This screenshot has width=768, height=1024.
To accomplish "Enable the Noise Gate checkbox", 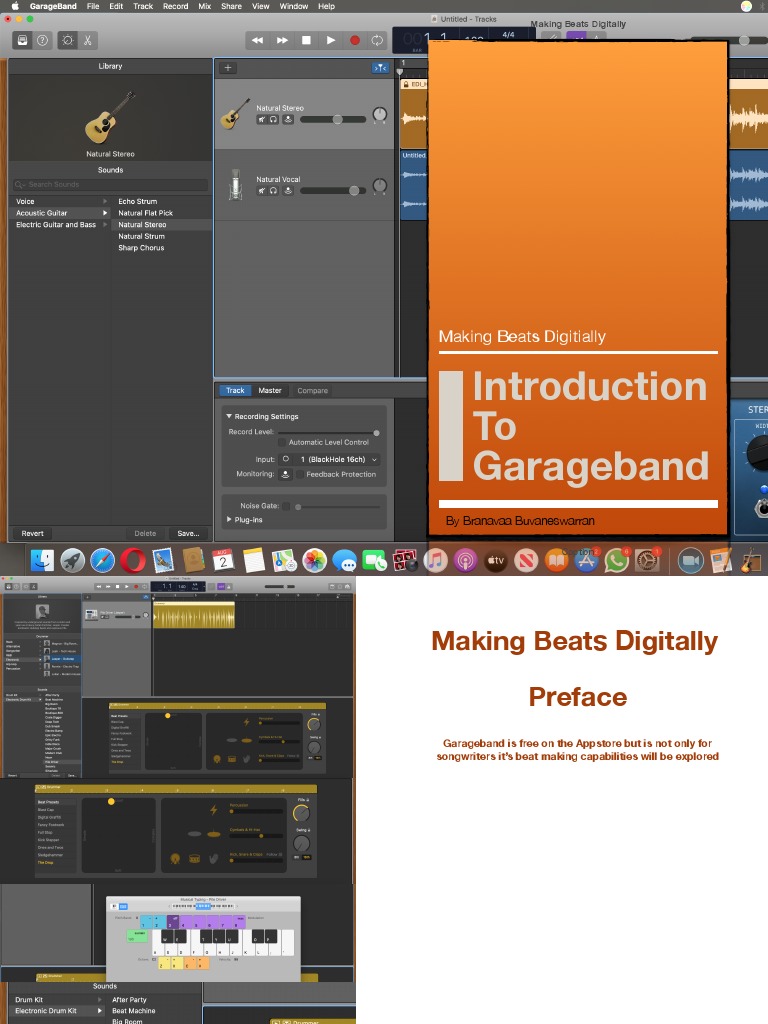I will tap(285, 506).
